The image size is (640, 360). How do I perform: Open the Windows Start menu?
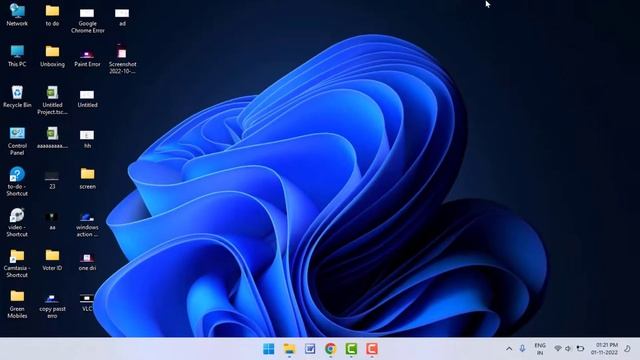(269, 349)
